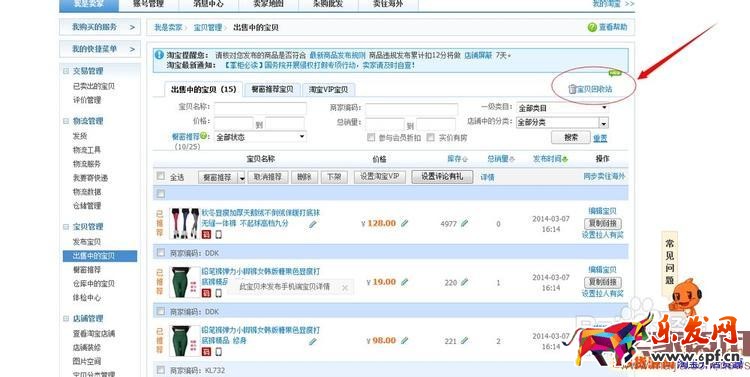The width and height of the screenshot is (750, 377).
Task: Click the pencil icon beside price 128.00
Action: pyautogui.click(x=405, y=223)
